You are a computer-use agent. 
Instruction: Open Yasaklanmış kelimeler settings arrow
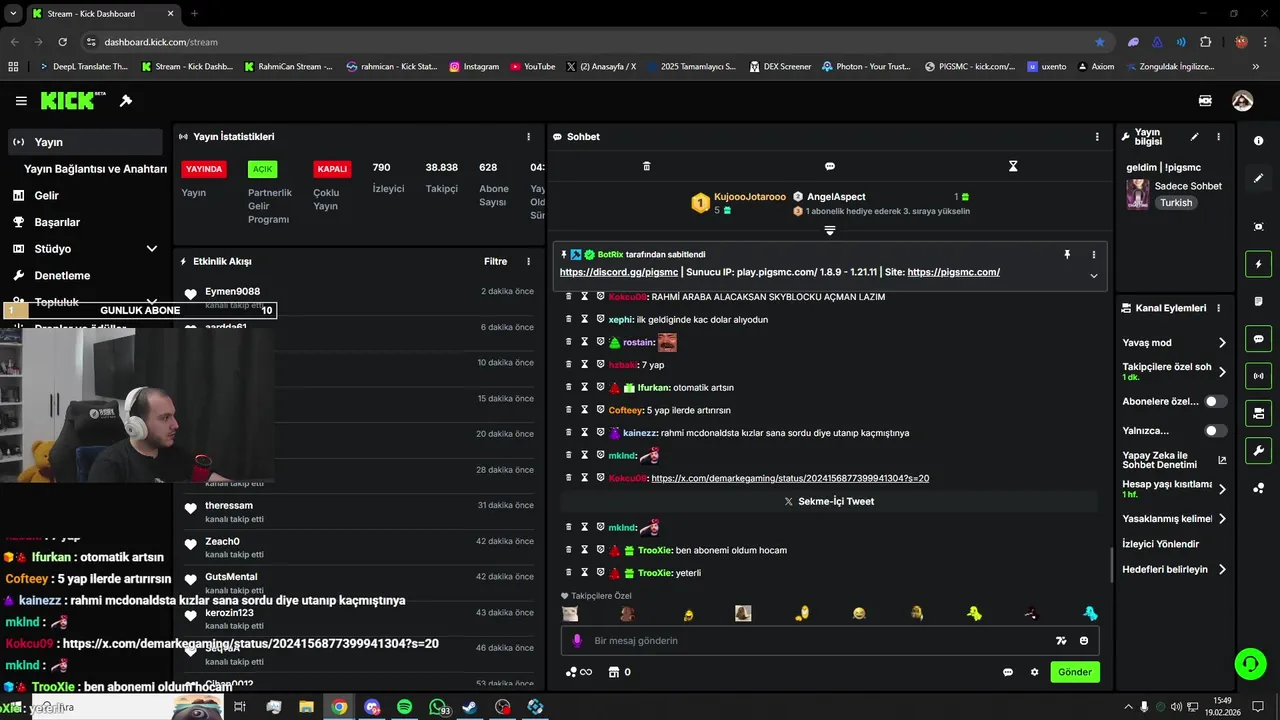[x=1222, y=519]
